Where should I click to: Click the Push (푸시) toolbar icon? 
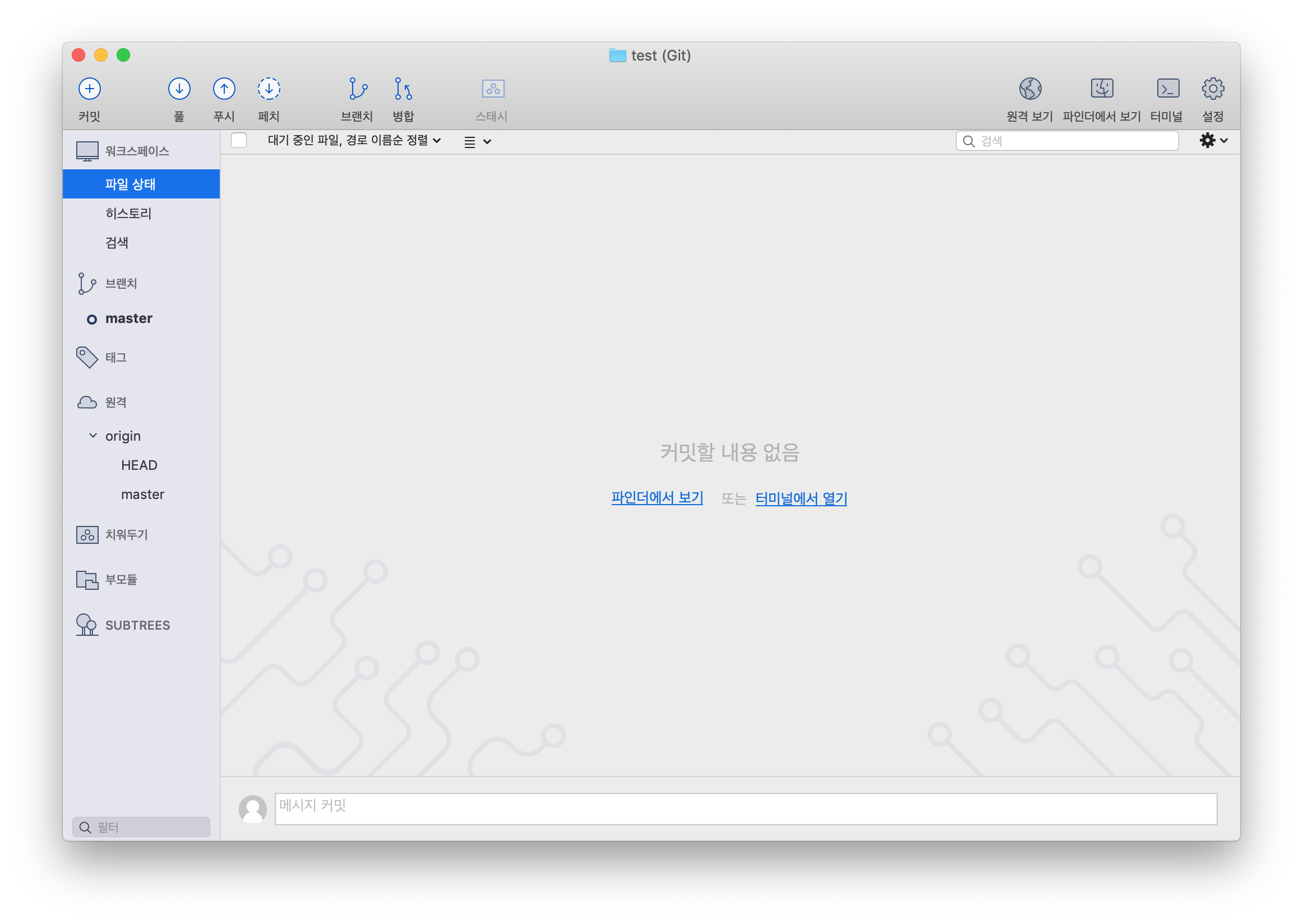[224, 89]
